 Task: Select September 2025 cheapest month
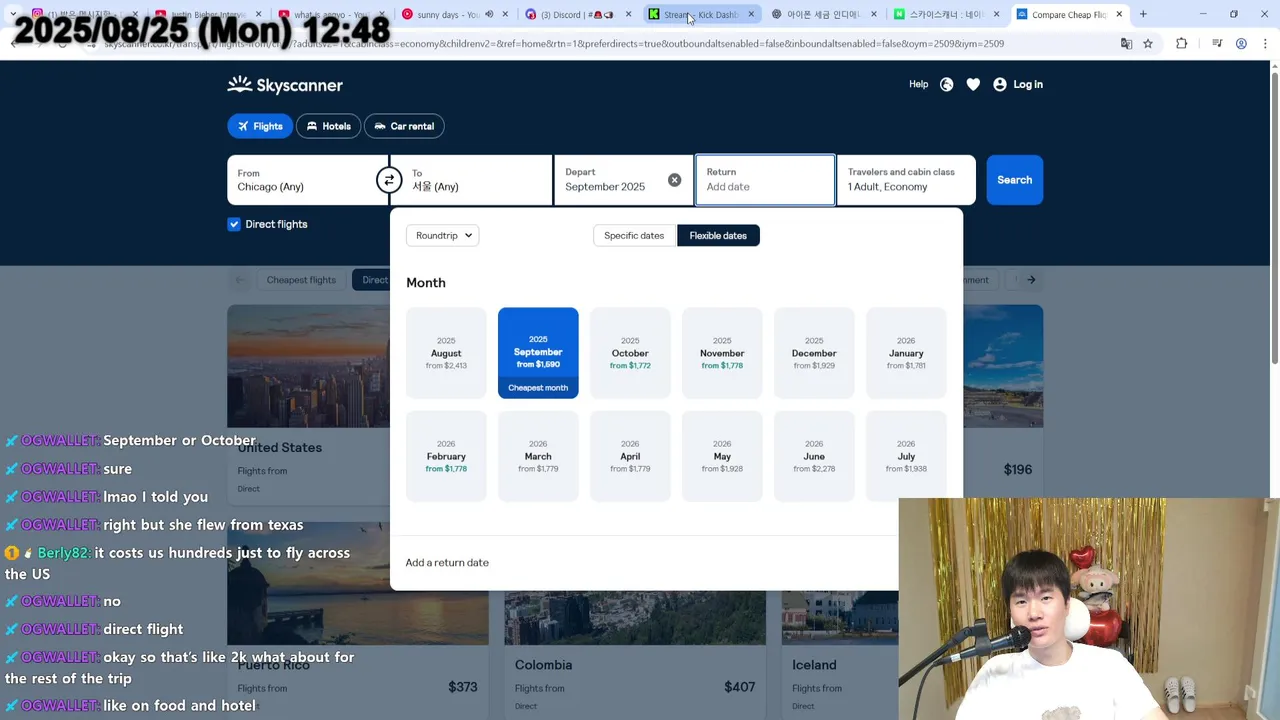point(538,353)
